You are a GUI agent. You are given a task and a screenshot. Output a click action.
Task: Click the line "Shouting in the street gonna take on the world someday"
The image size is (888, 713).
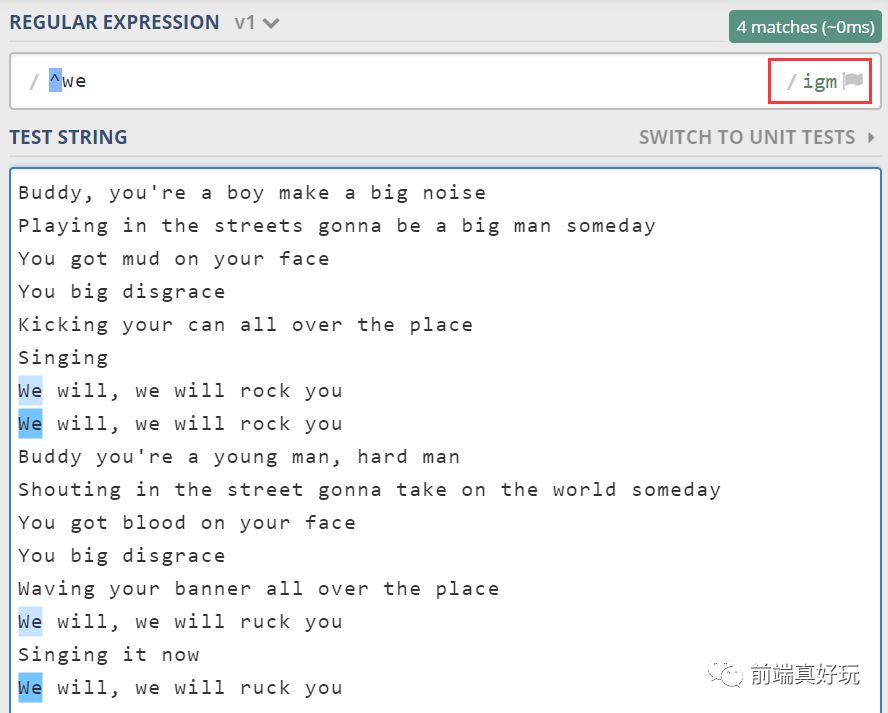[369, 490]
